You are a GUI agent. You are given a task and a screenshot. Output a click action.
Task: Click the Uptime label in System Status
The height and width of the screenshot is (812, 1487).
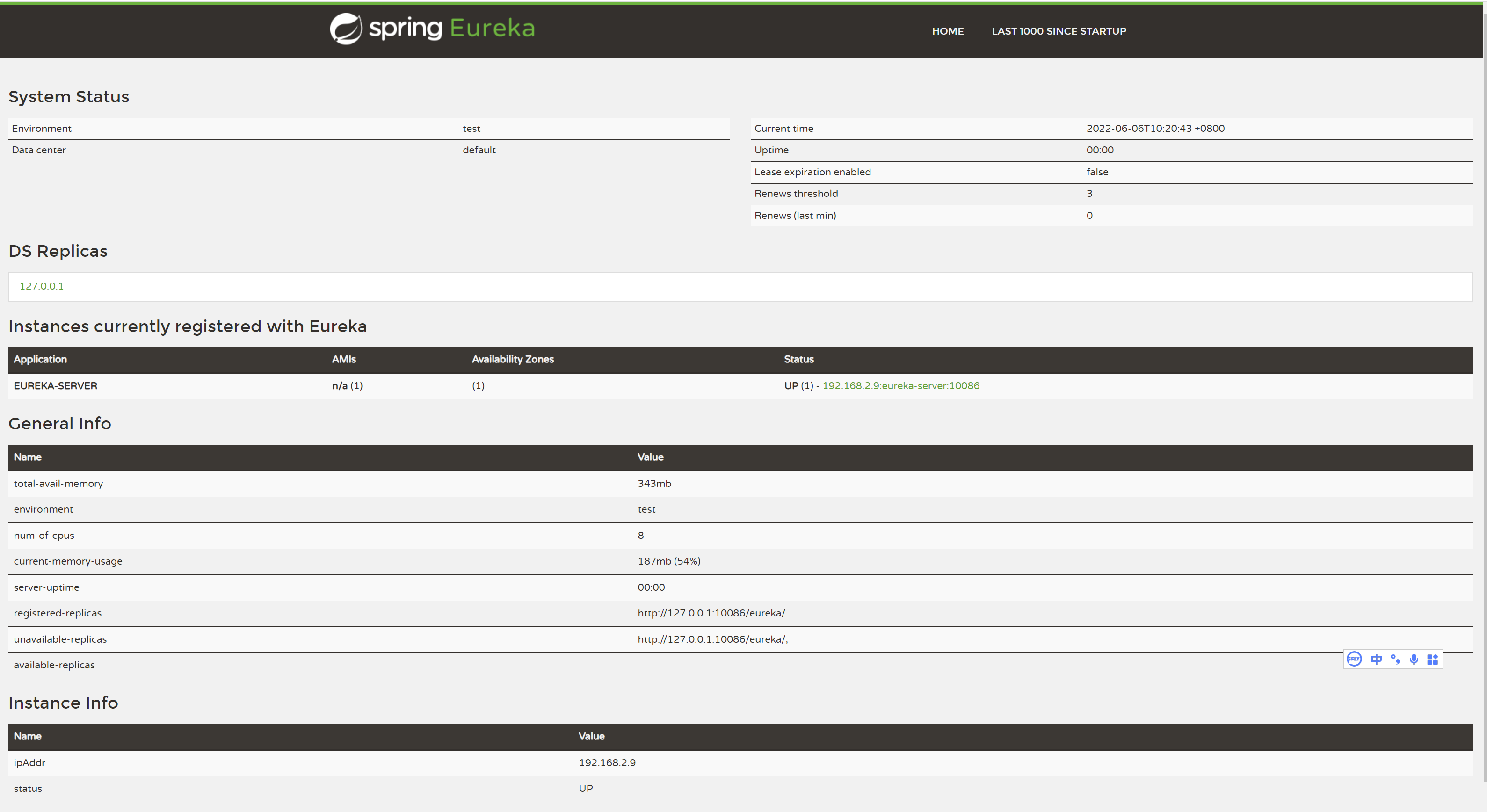[x=771, y=150]
